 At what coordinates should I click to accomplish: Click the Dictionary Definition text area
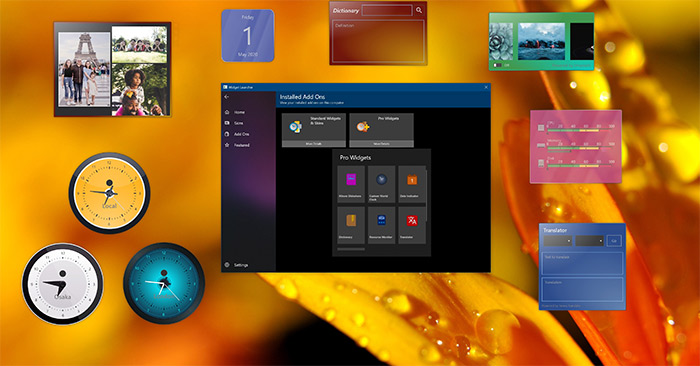(378, 41)
